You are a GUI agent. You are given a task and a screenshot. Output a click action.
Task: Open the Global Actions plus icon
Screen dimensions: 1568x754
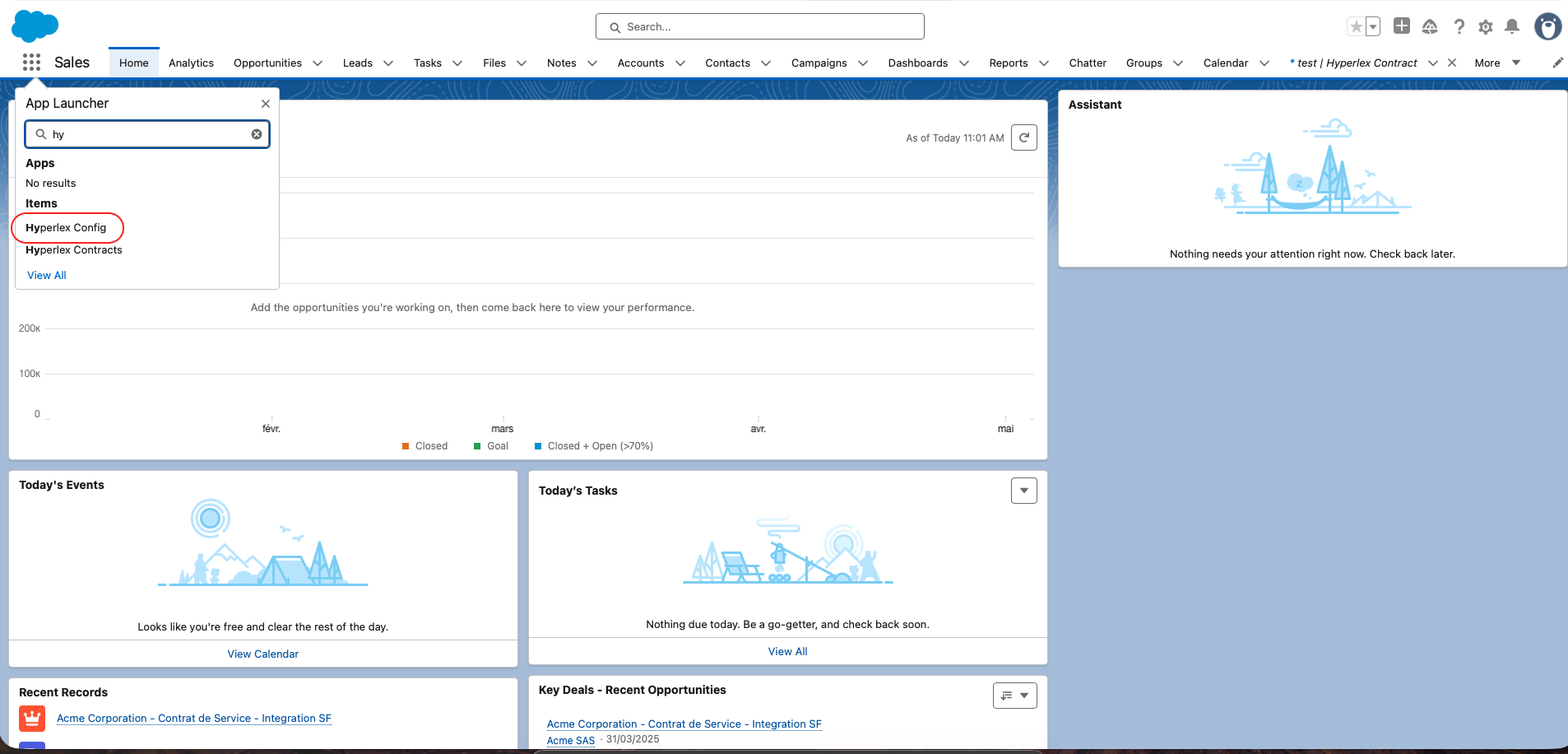[x=1402, y=26]
